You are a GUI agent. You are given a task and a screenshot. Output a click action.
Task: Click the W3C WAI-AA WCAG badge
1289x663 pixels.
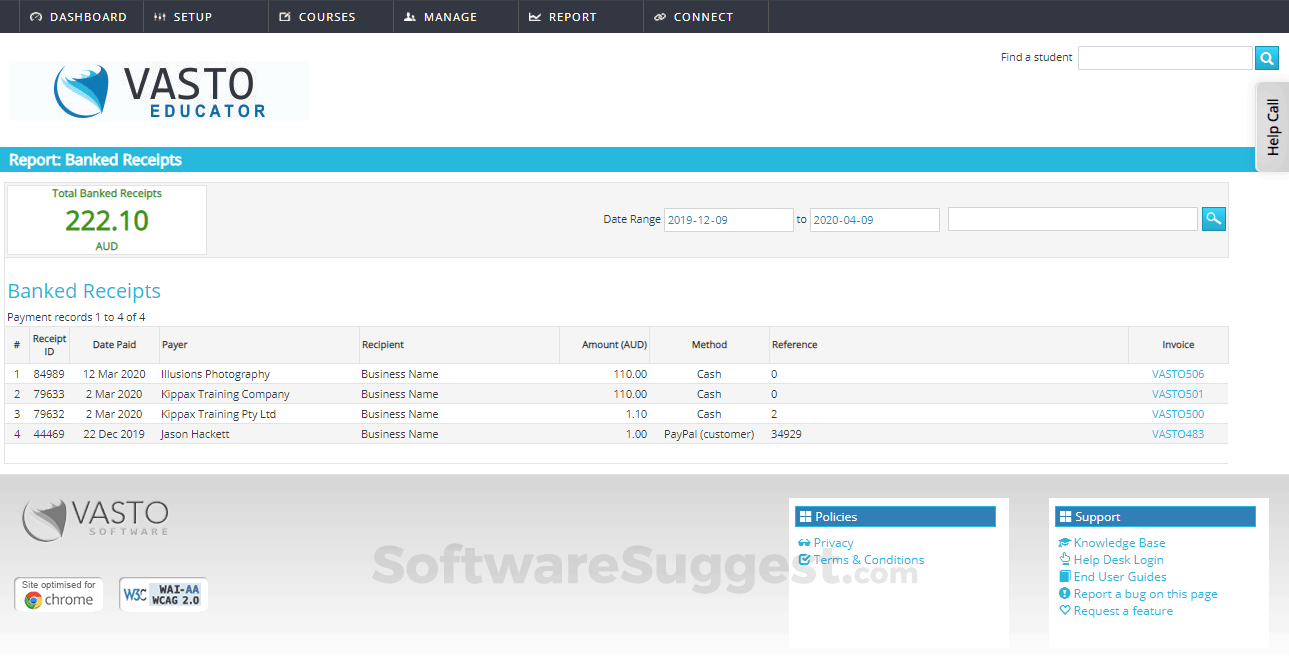(163, 594)
